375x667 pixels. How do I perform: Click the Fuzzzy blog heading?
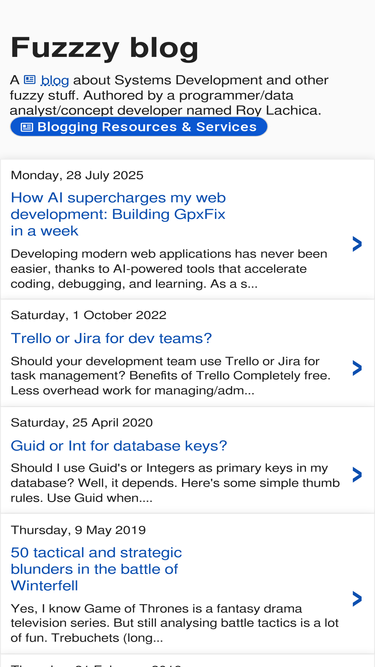pyautogui.click(x=104, y=47)
